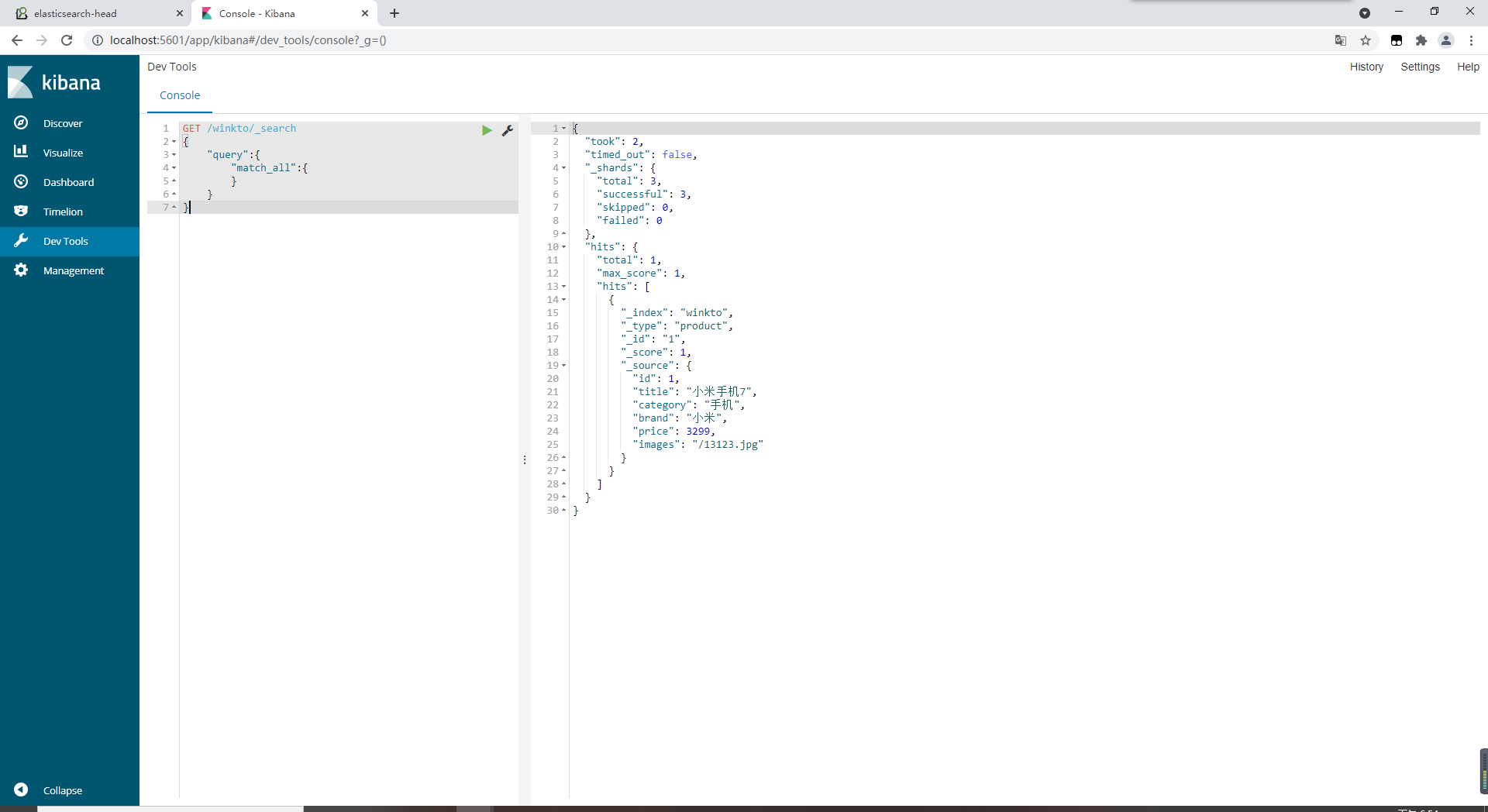The image size is (1488, 812).
Task: Click the Dashboard label link
Action: tap(68, 182)
